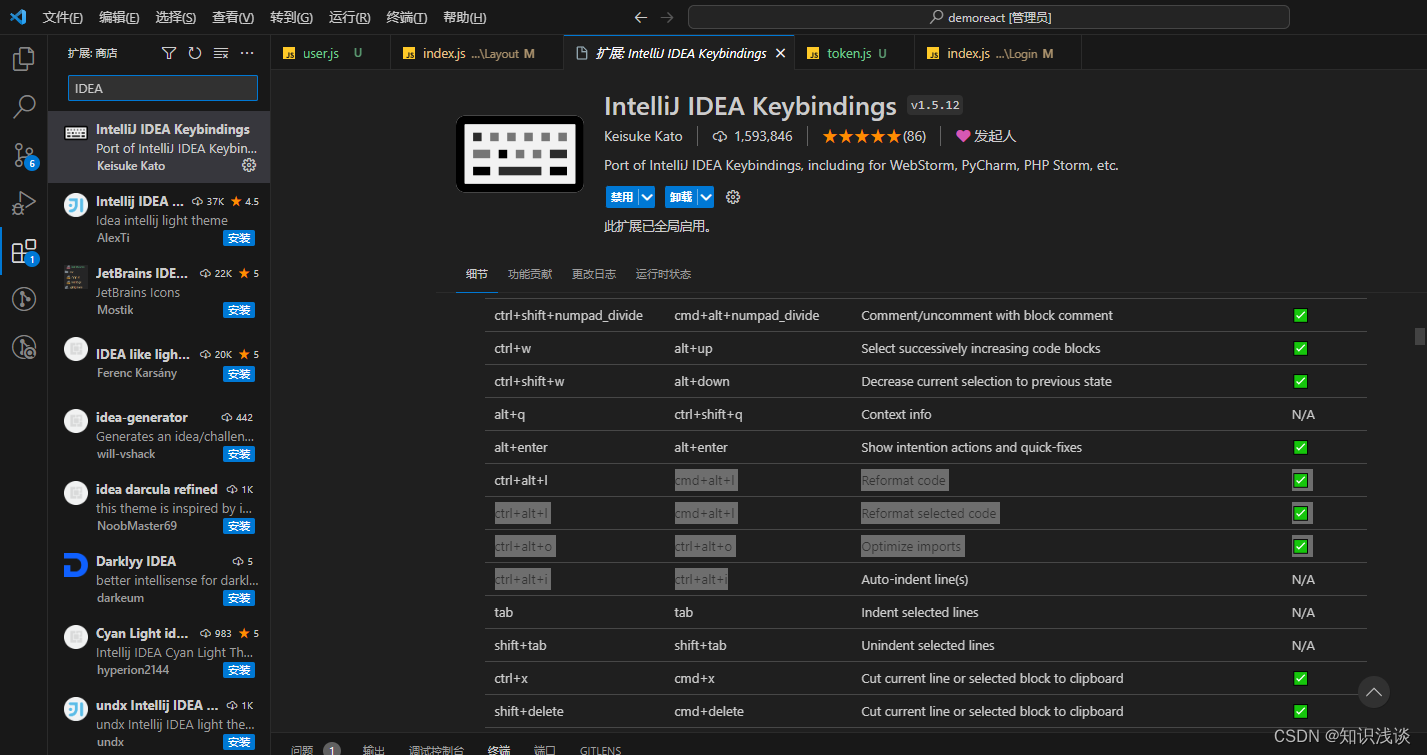The width and height of the screenshot is (1427, 755).
Task: Click the download count 1,593,846
Action: click(752, 136)
